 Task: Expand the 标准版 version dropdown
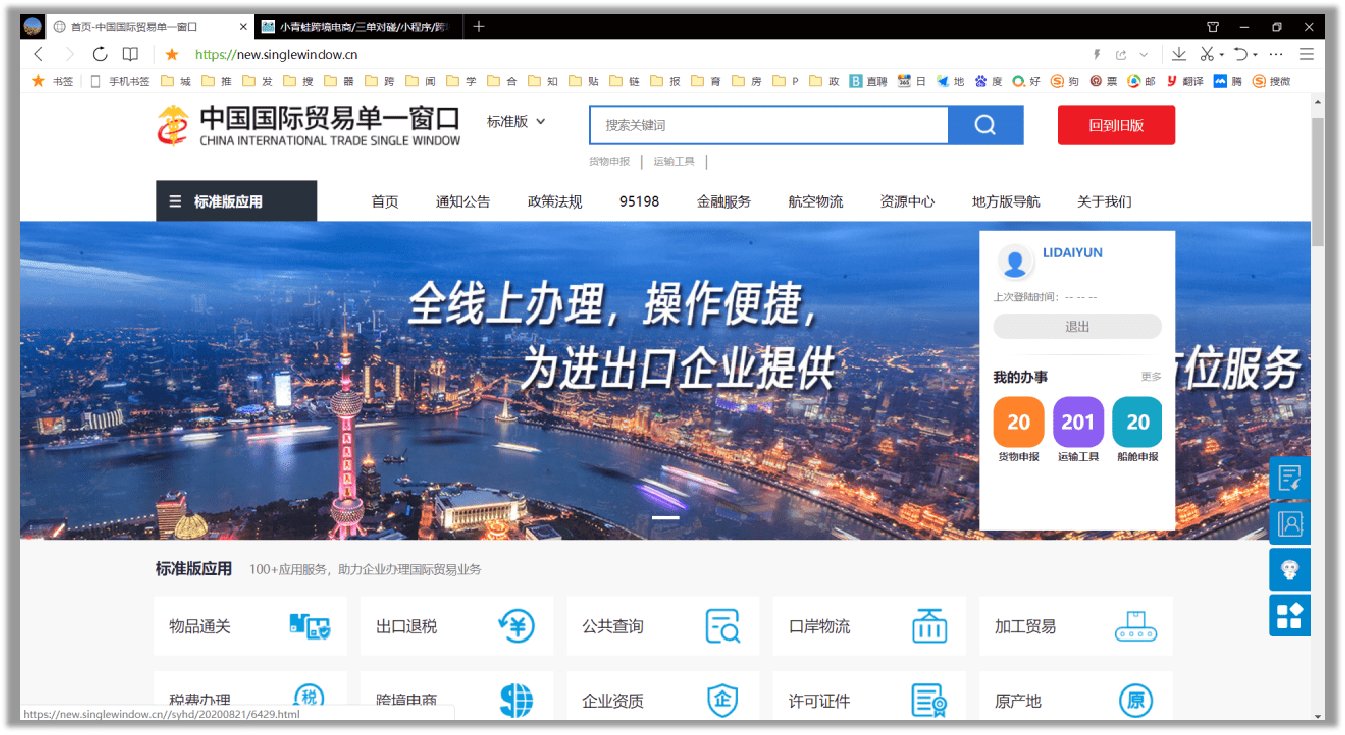(516, 121)
